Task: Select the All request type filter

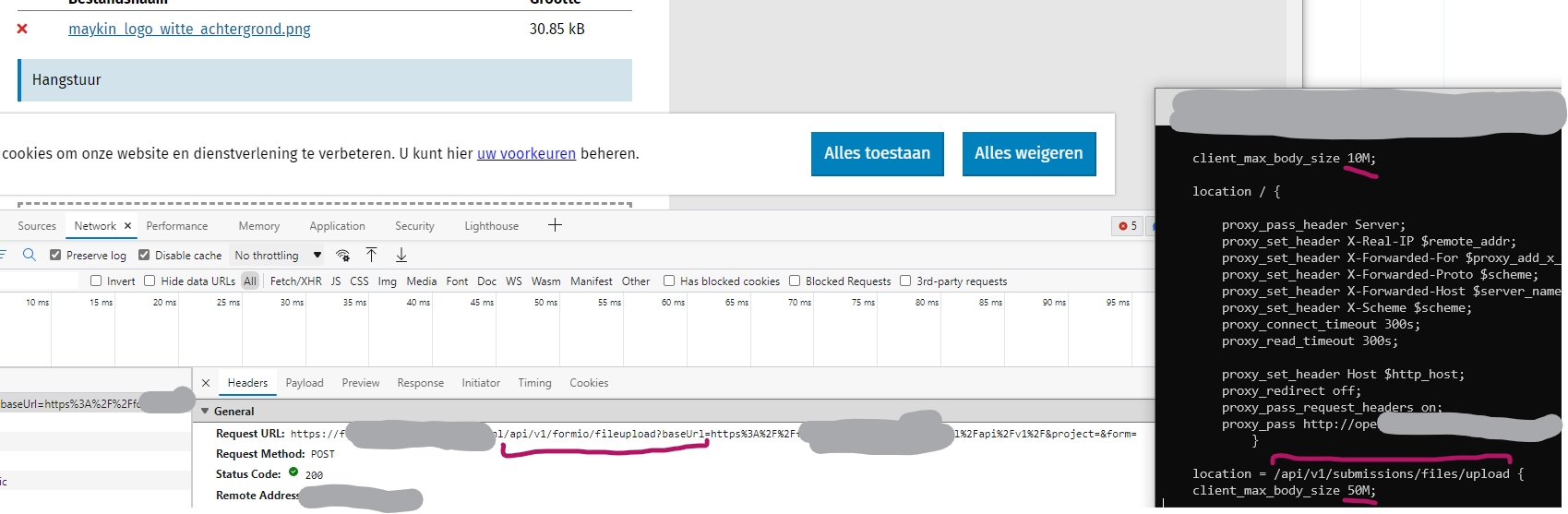Action: pyautogui.click(x=250, y=281)
